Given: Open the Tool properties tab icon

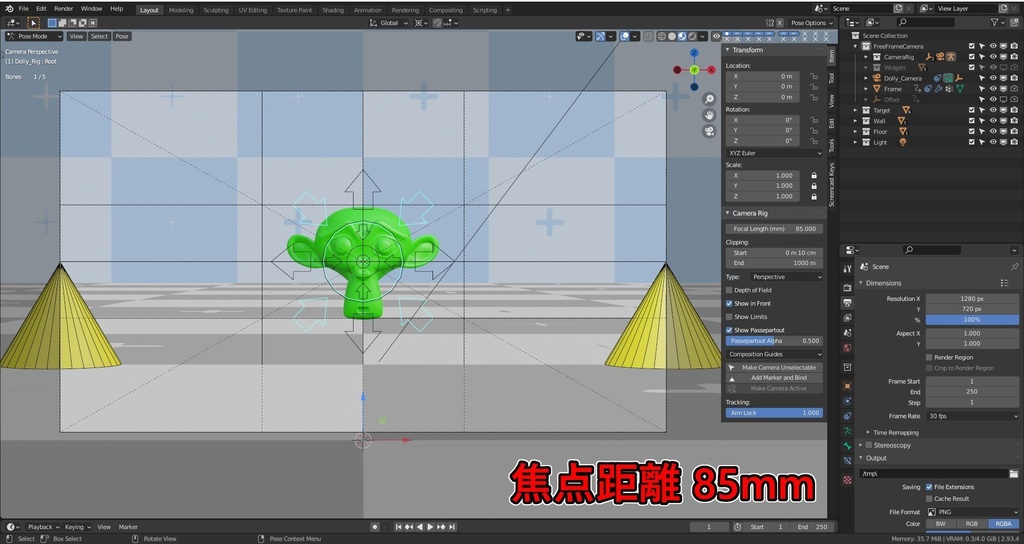Looking at the screenshot, I should click(x=847, y=269).
